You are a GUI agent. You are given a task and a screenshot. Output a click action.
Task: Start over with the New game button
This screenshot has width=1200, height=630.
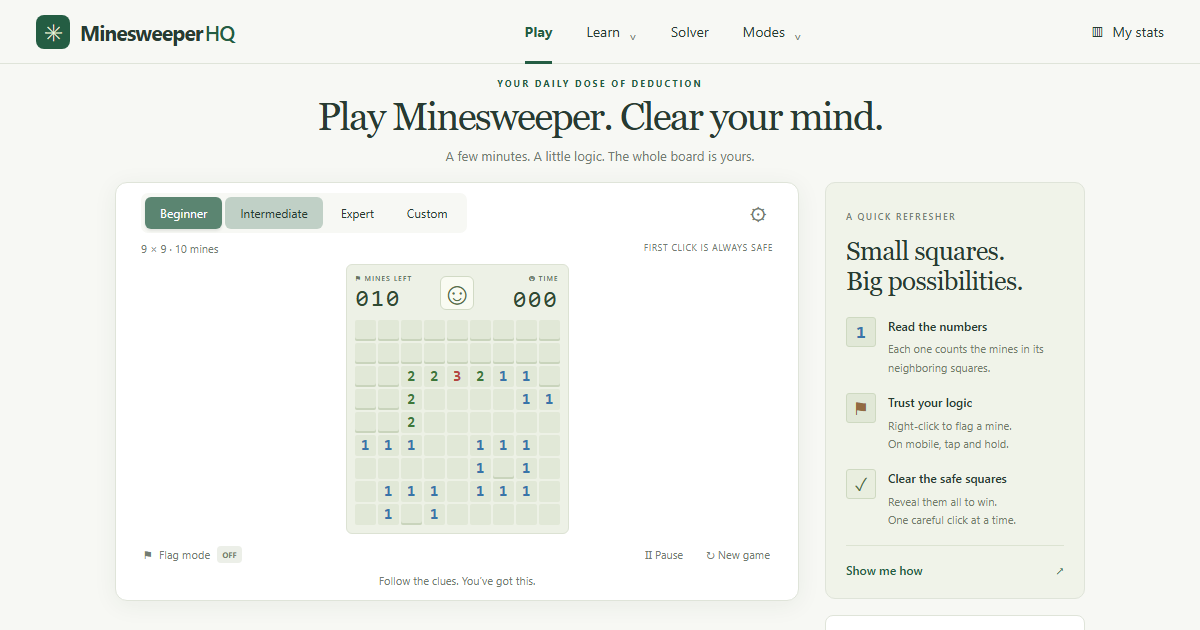[738, 555]
